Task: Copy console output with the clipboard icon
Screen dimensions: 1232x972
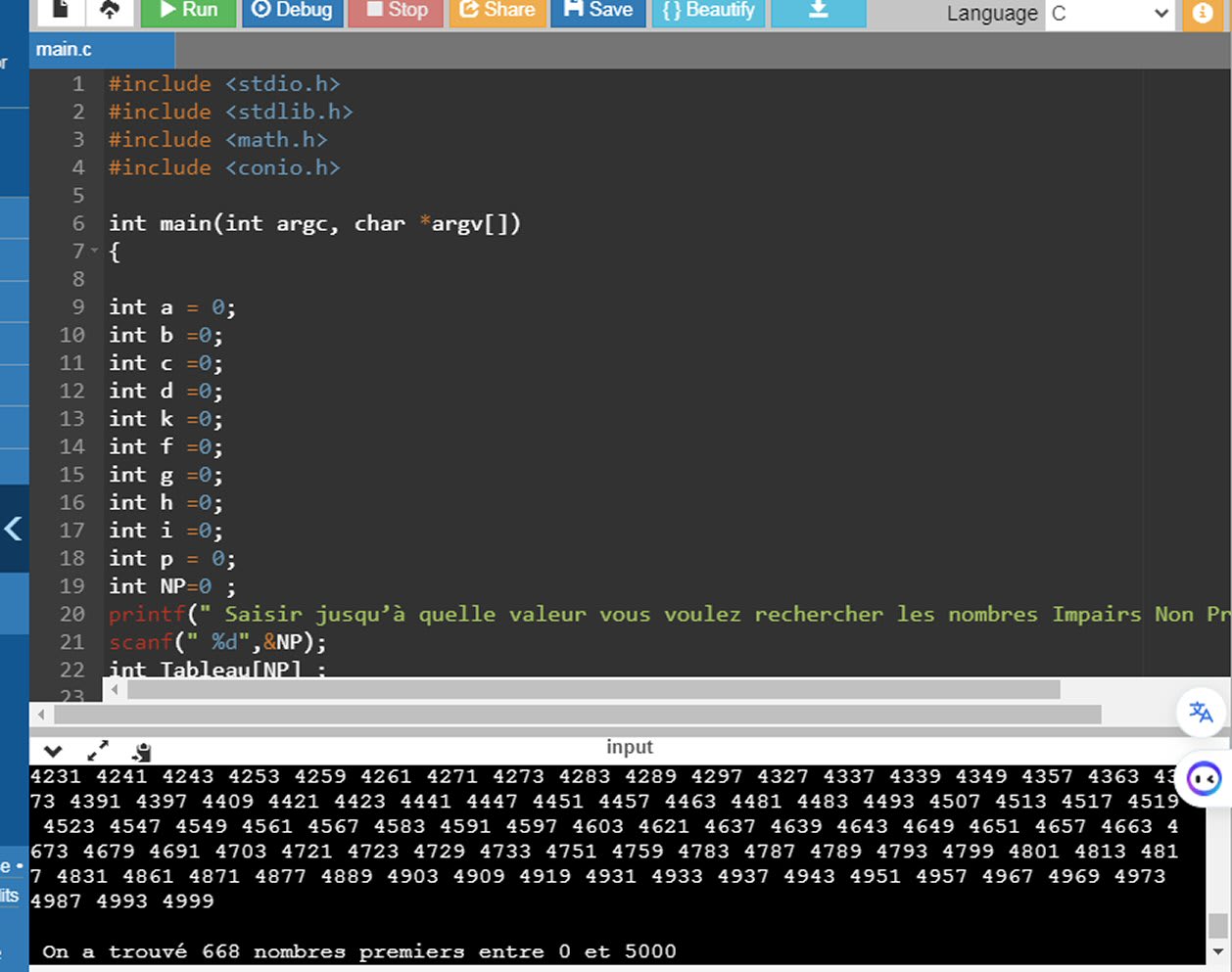Action: 143,752
